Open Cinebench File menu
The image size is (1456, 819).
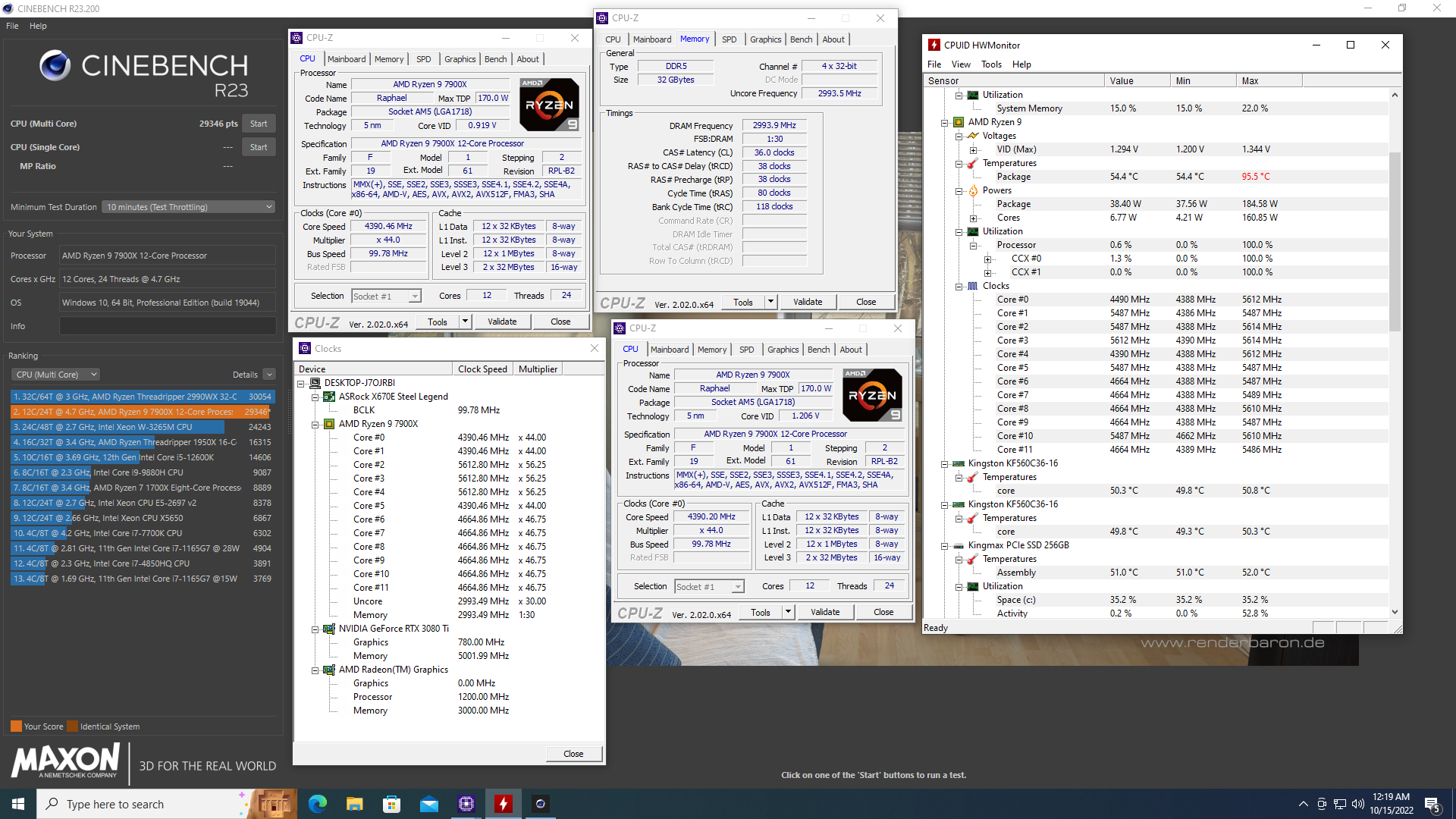coord(12,26)
